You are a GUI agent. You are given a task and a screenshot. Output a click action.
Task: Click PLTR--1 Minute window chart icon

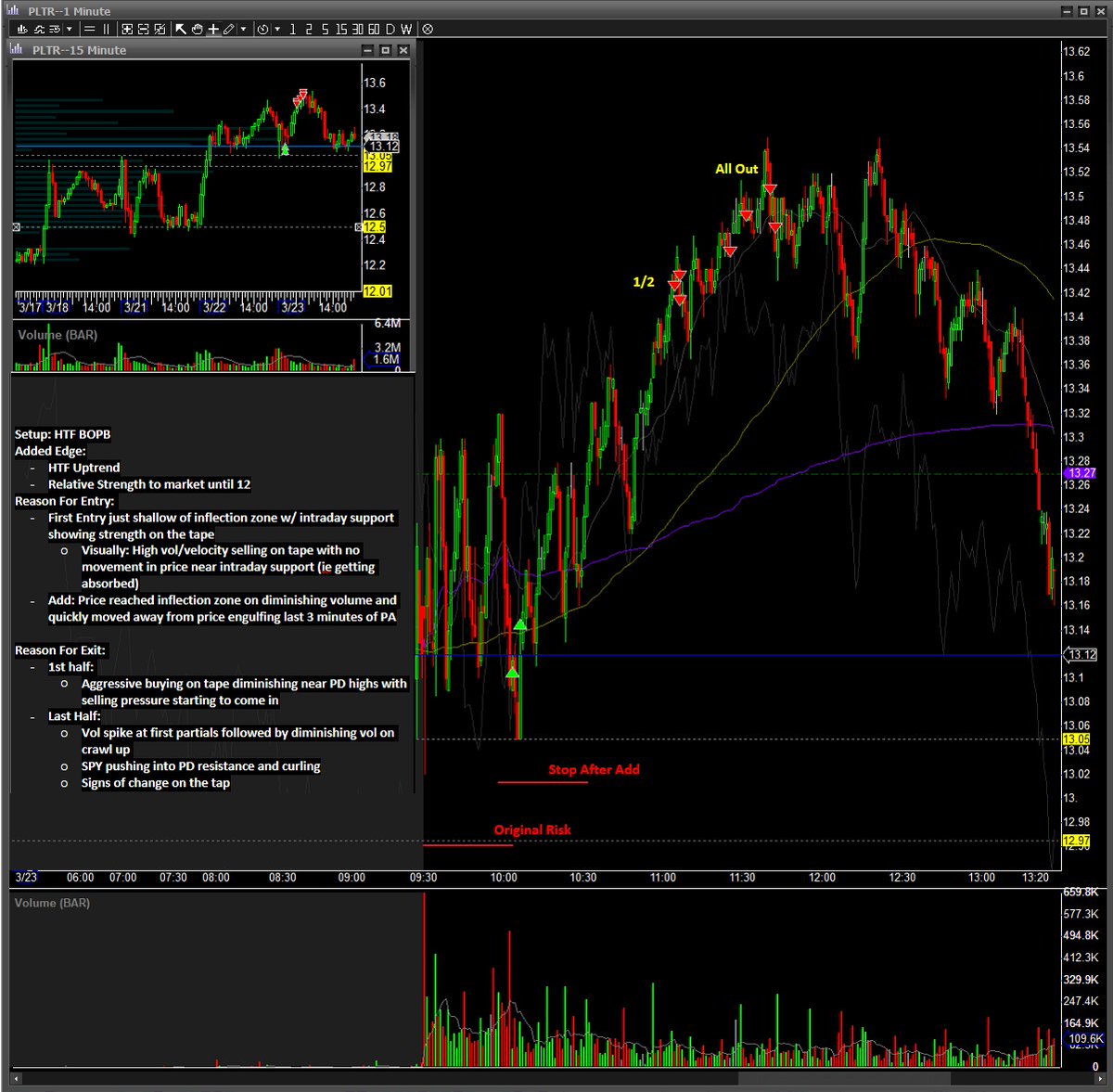click(13, 10)
